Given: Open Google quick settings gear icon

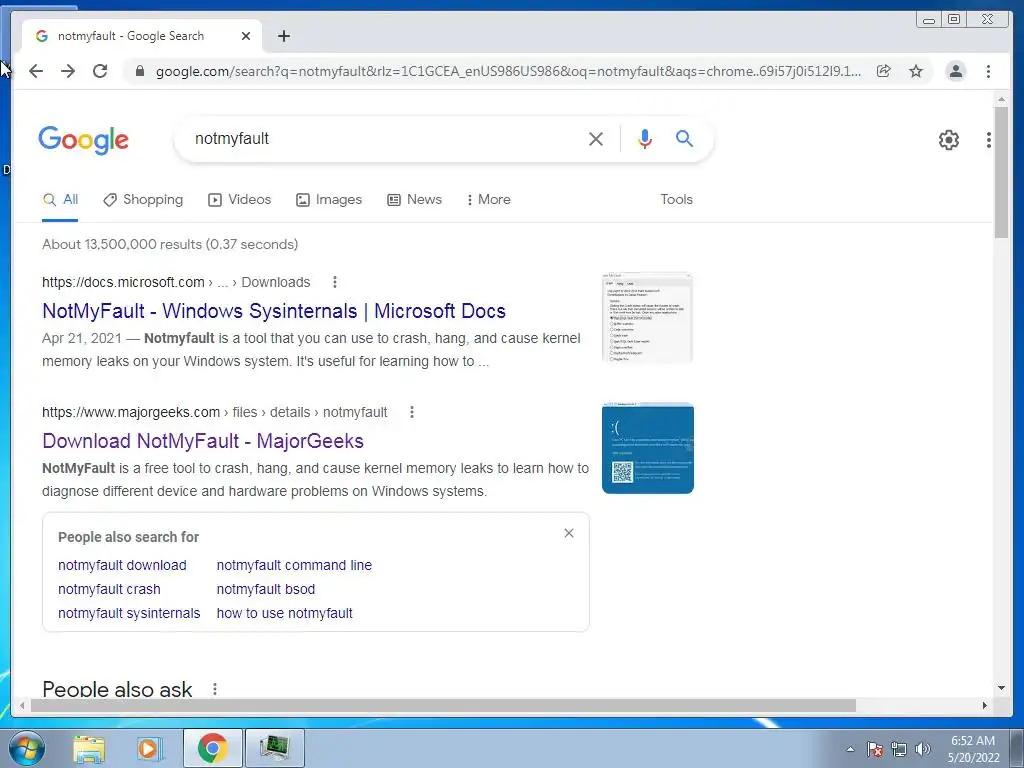Looking at the screenshot, I should click(x=948, y=139).
